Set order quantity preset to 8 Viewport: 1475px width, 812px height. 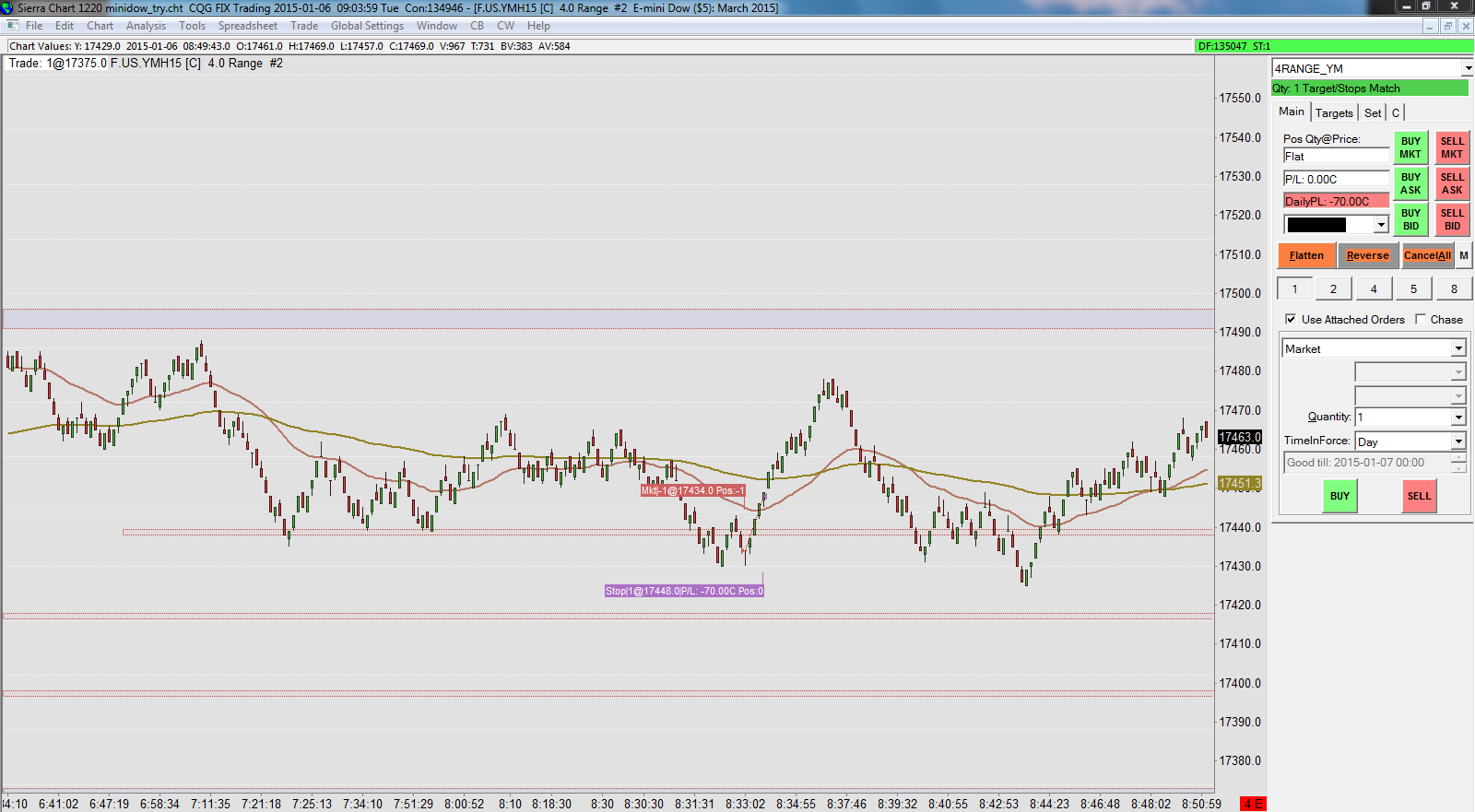point(1454,288)
